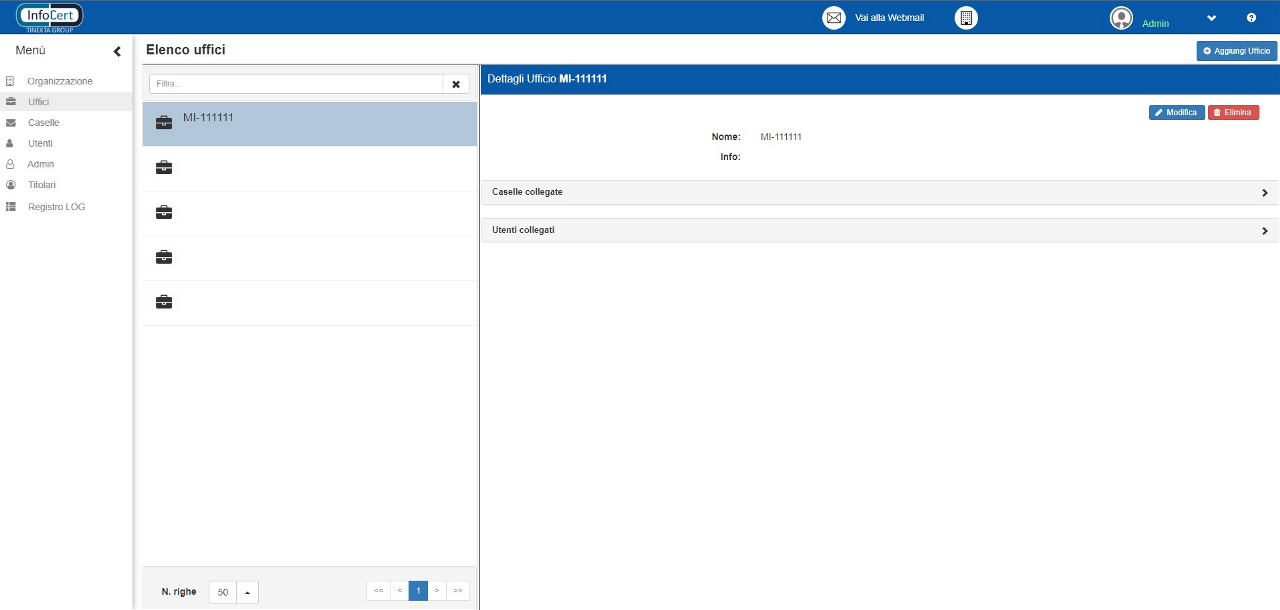1280x610 pixels.
Task: Click into the Filtra input field
Action: pyautogui.click(x=296, y=84)
